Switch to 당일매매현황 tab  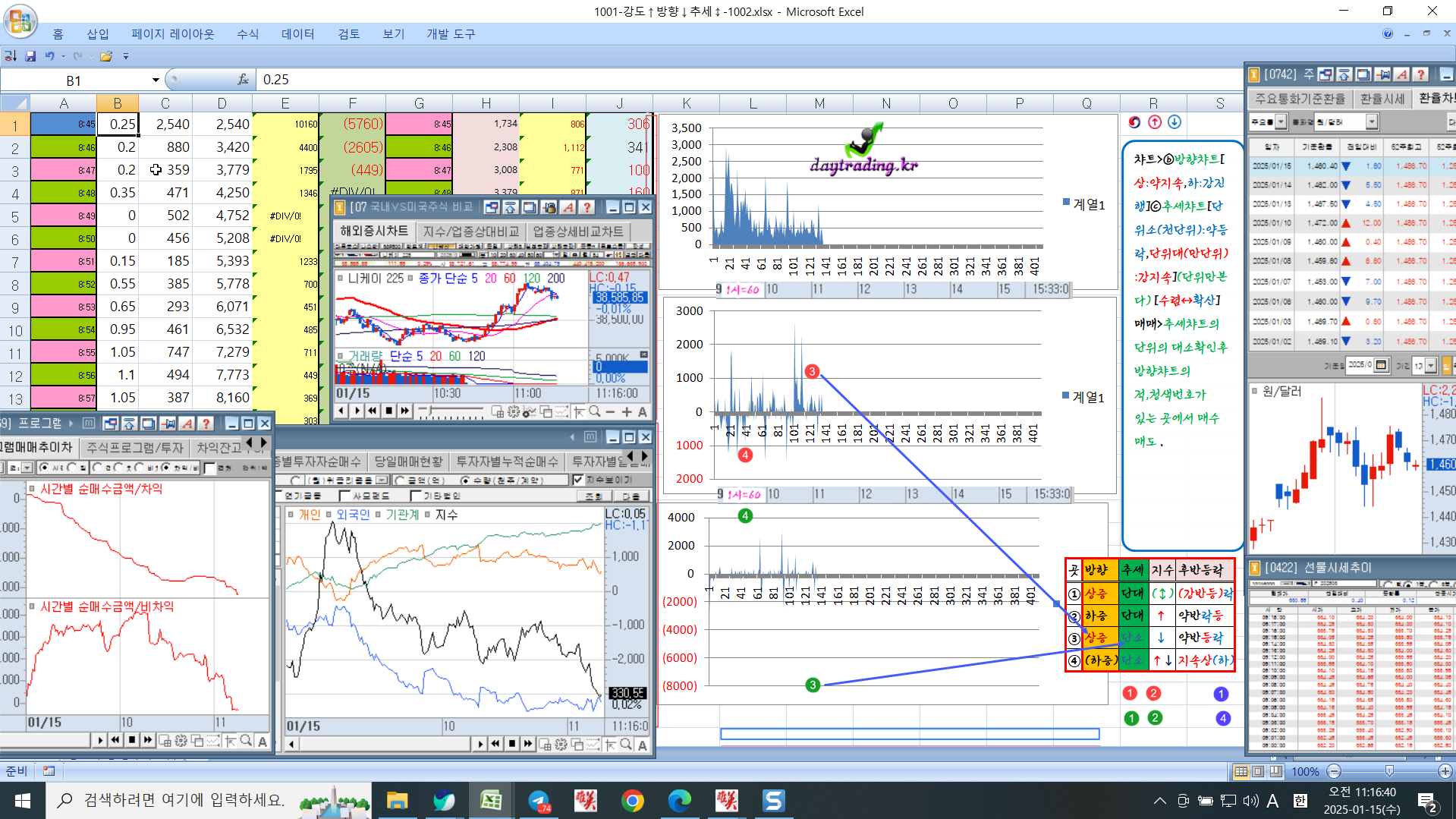coord(408,461)
